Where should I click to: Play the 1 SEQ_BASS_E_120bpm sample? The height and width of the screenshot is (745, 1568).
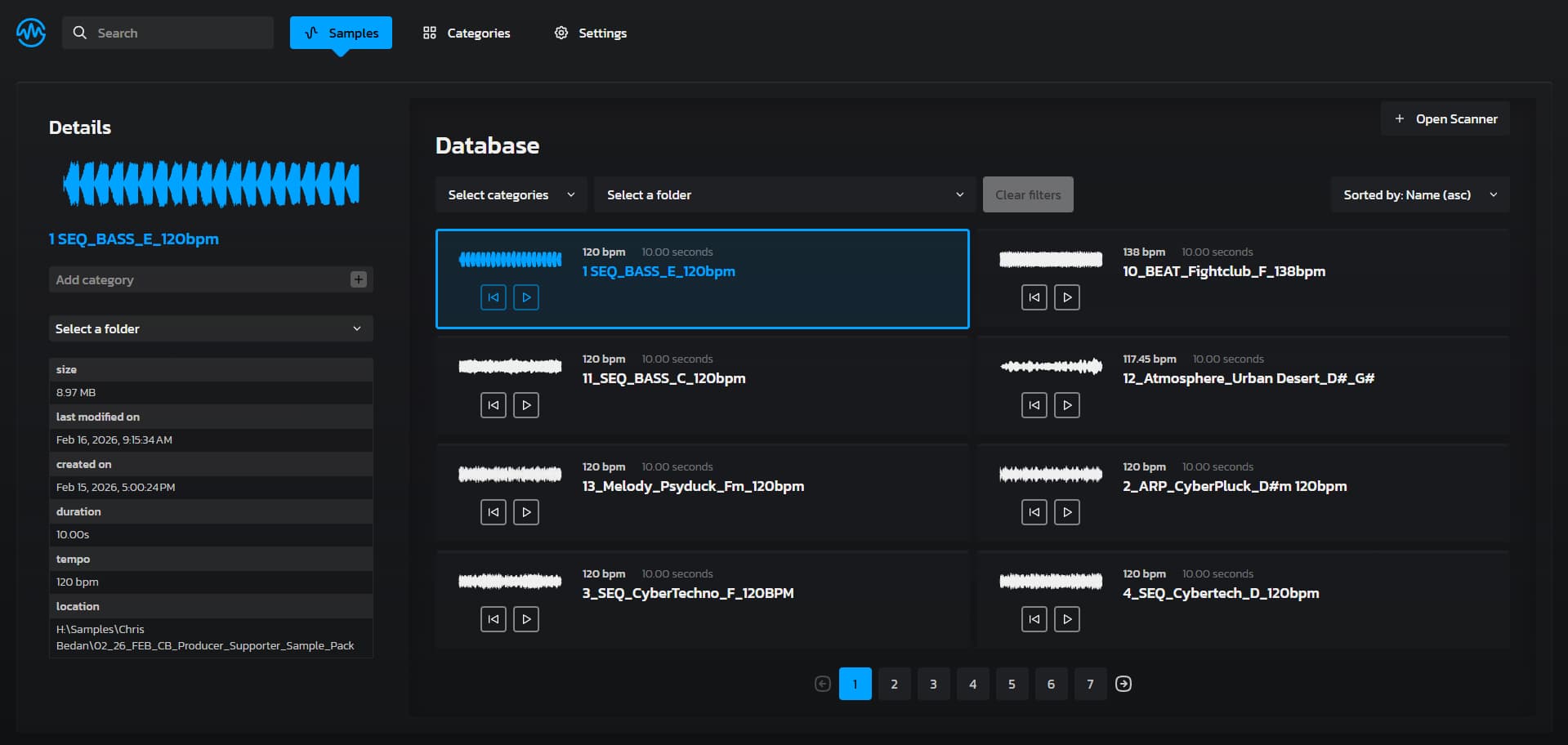tap(526, 297)
